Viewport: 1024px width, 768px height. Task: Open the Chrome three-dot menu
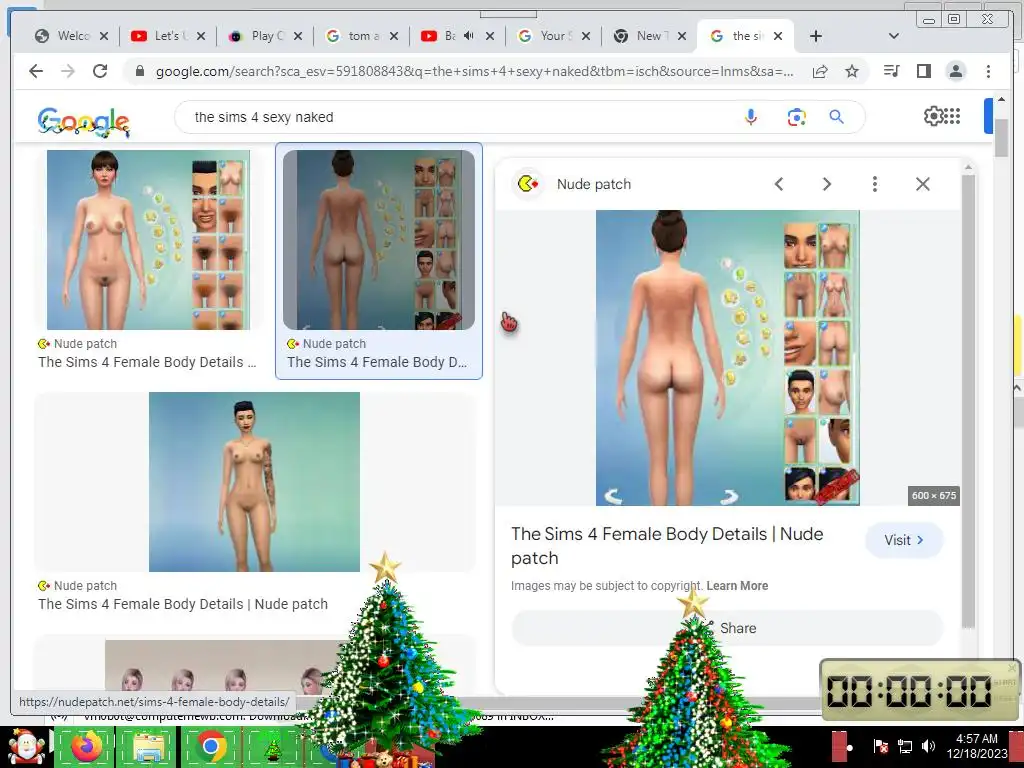tap(988, 71)
